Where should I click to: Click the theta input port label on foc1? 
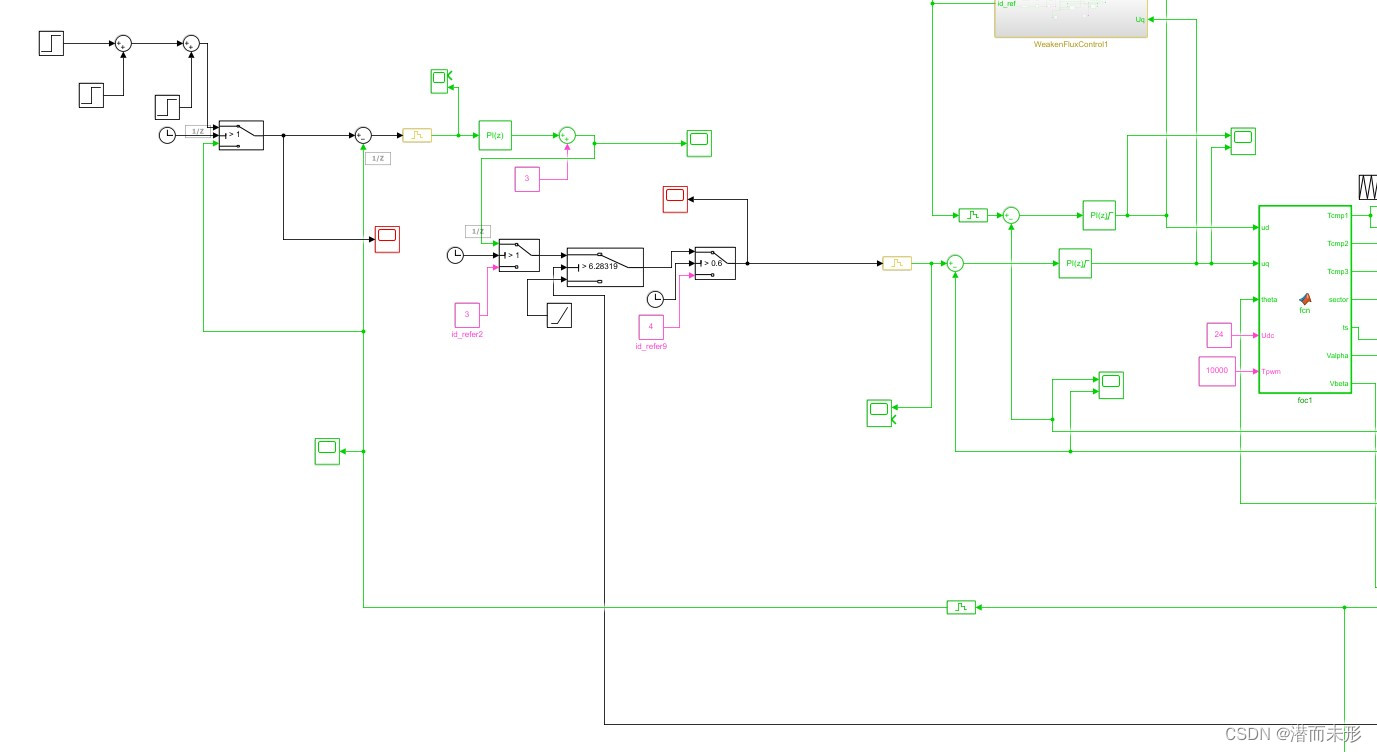1270,299
